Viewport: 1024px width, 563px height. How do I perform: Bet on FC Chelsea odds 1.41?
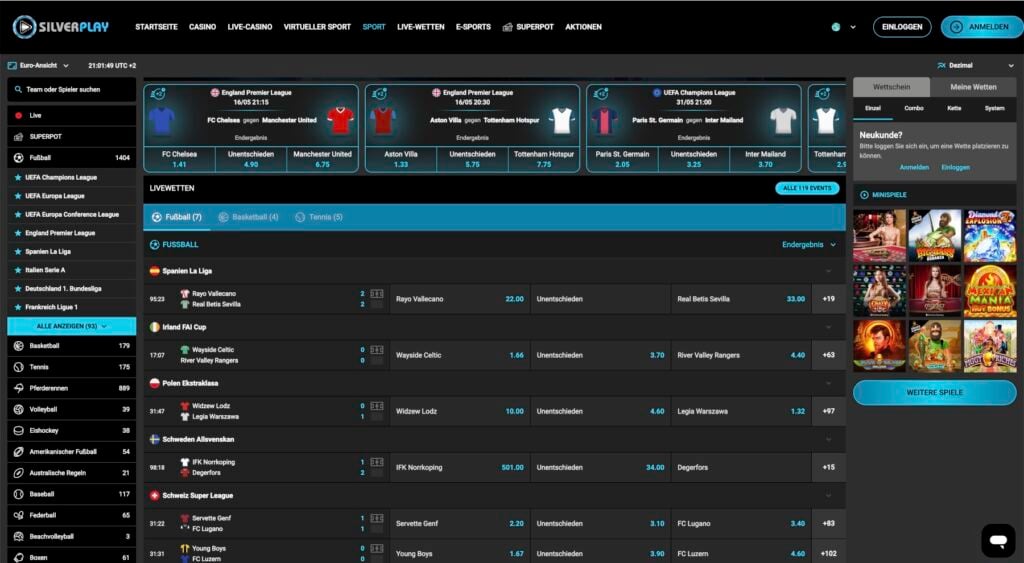(180, 159)
